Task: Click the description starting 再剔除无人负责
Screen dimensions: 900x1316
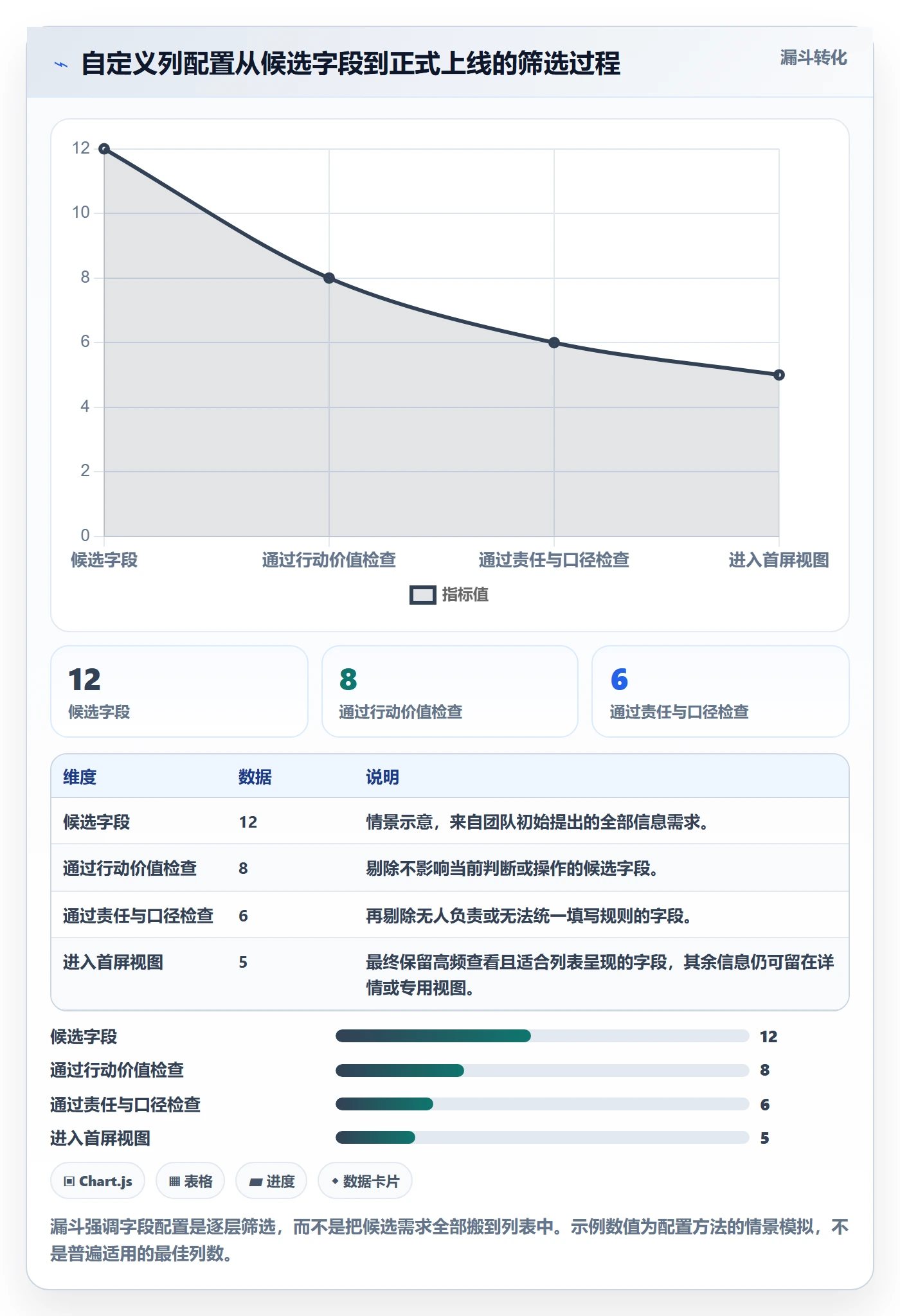Action: [529, 916]
